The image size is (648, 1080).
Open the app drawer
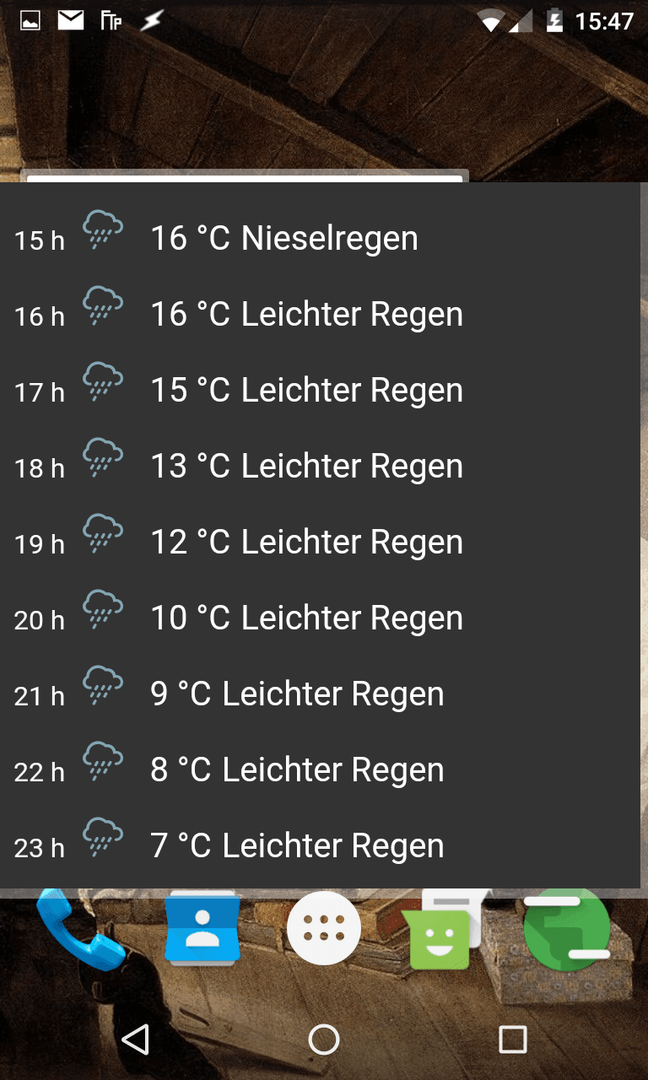324,928
